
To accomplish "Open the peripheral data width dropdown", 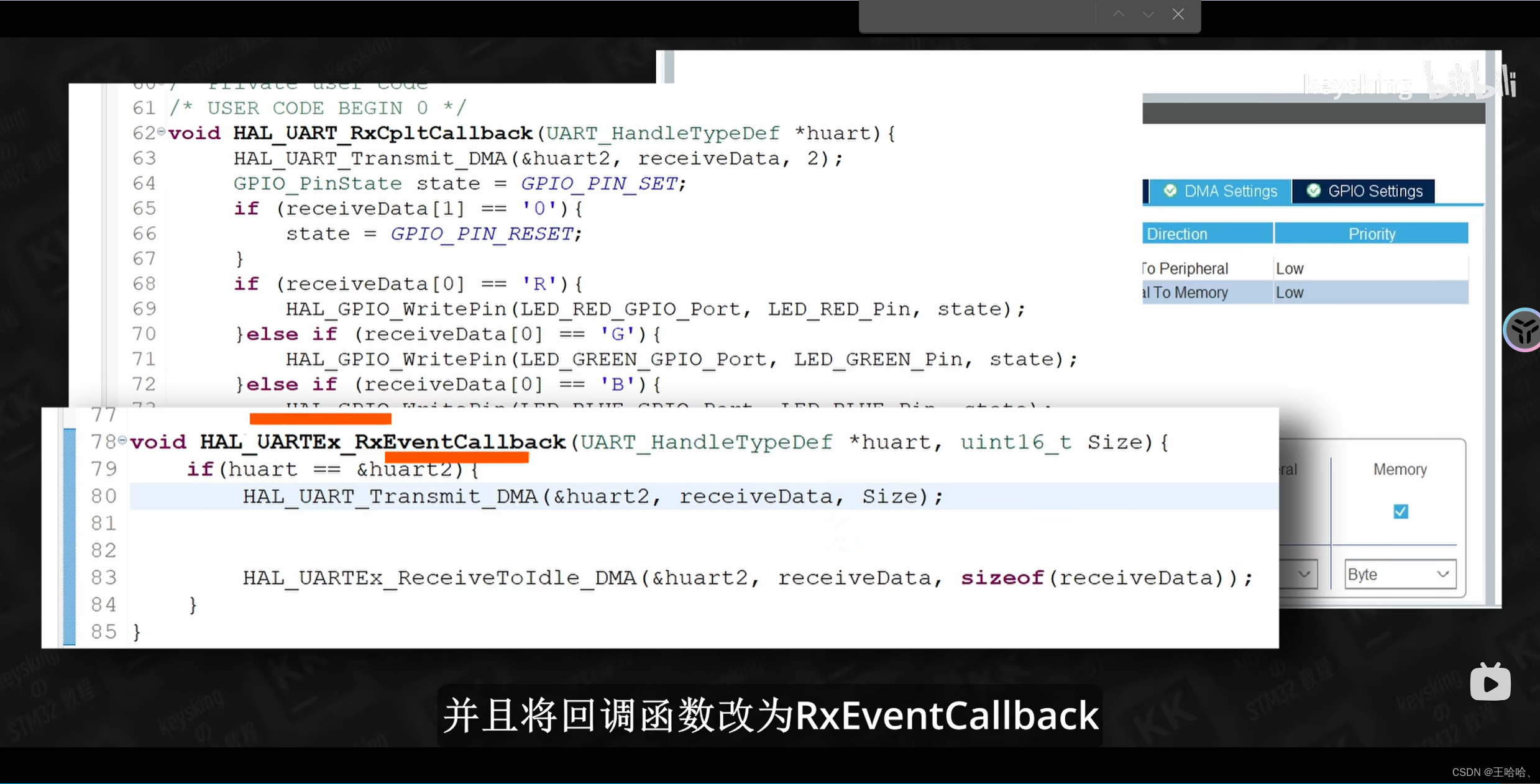I will pyautogui.click(x=1299, y=575).
